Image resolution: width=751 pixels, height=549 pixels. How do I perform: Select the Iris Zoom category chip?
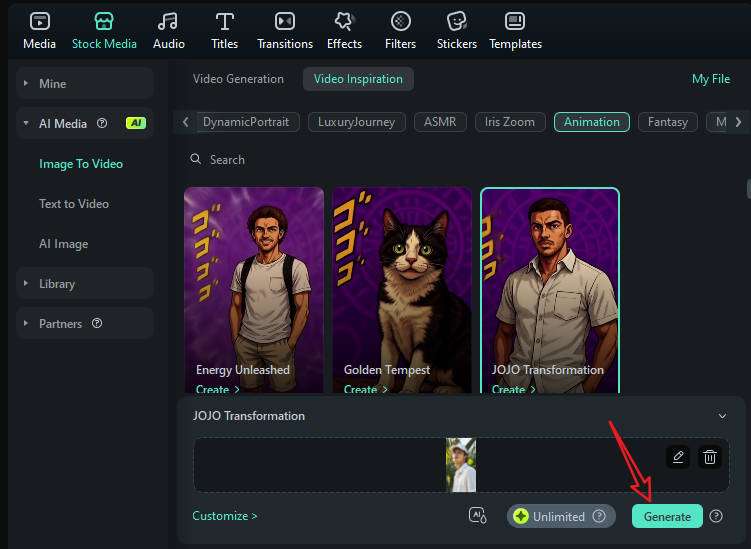click(510, 122)
